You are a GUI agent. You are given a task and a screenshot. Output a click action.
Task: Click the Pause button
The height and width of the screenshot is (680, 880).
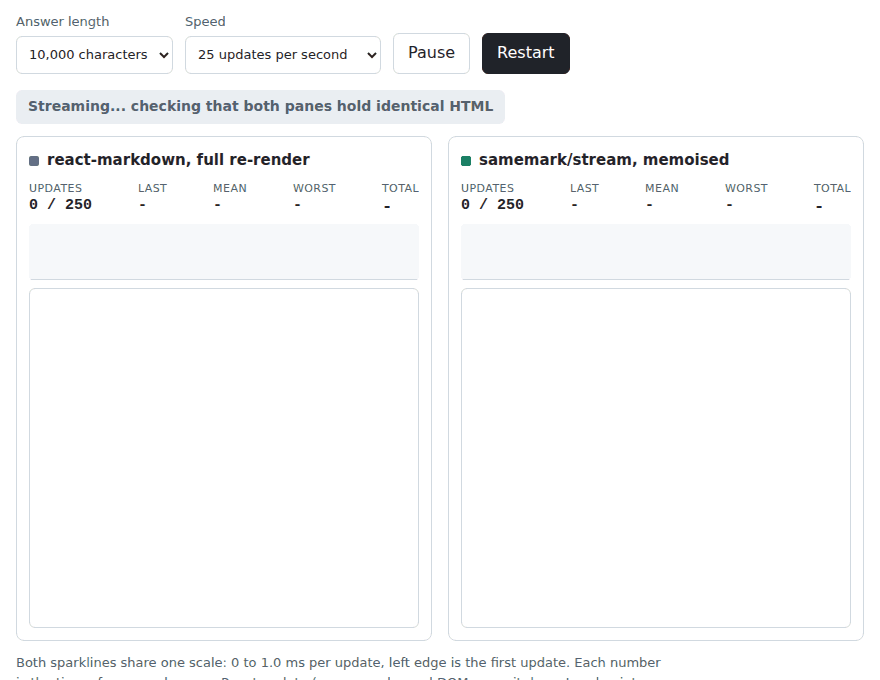pyautogui.click(x=431, y=53)
